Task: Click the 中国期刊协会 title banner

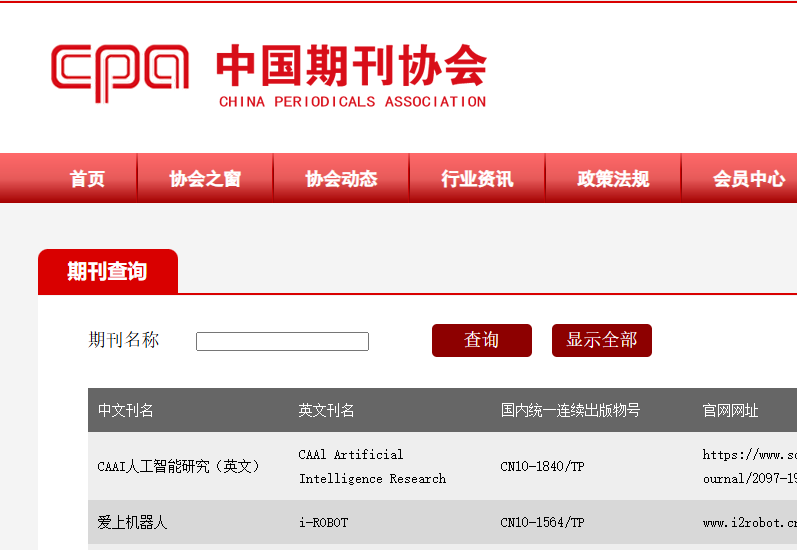Action: click(x=352, y=65)
